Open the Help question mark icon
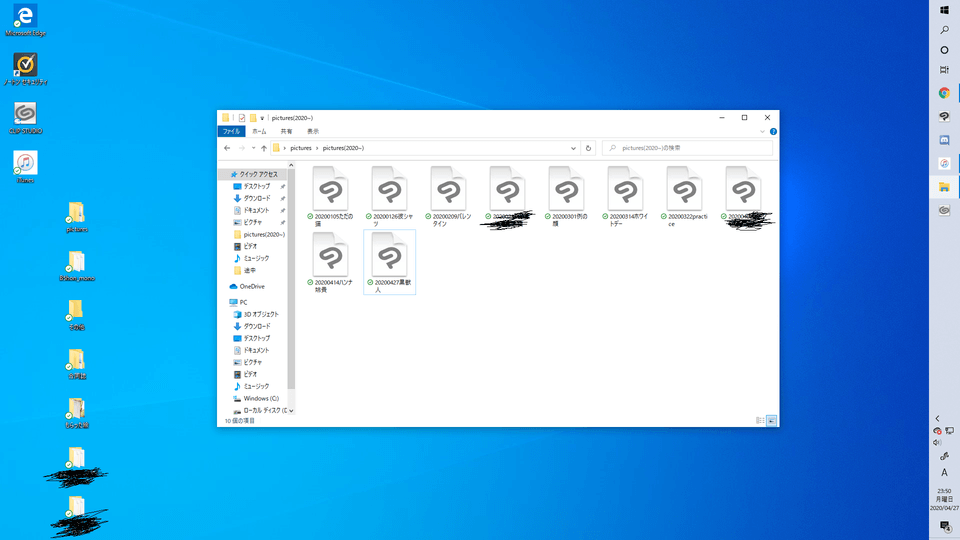Image resolution: width=960 pixels, height=540 pixels. [773, 131]
